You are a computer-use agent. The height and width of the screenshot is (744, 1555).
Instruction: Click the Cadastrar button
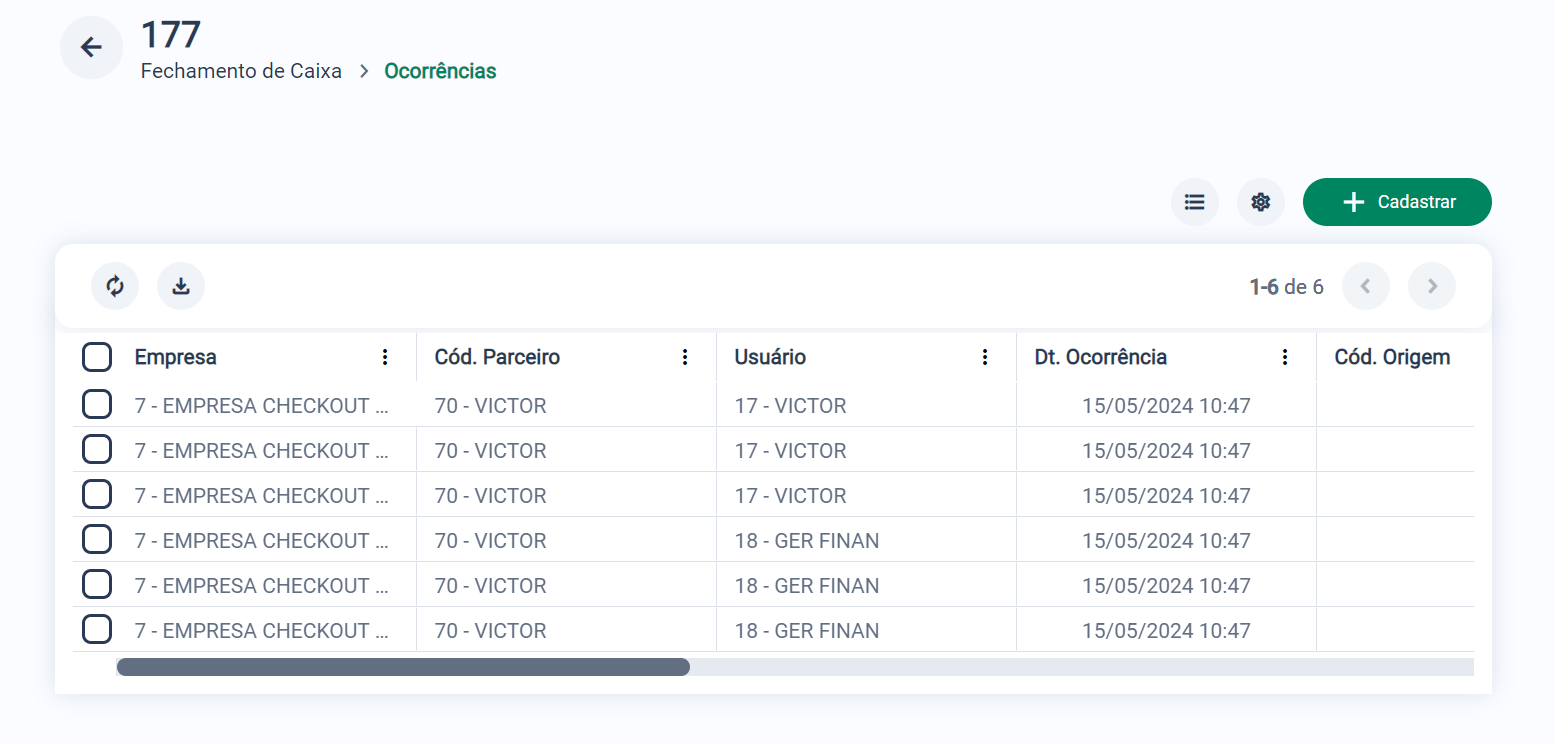1397,202
